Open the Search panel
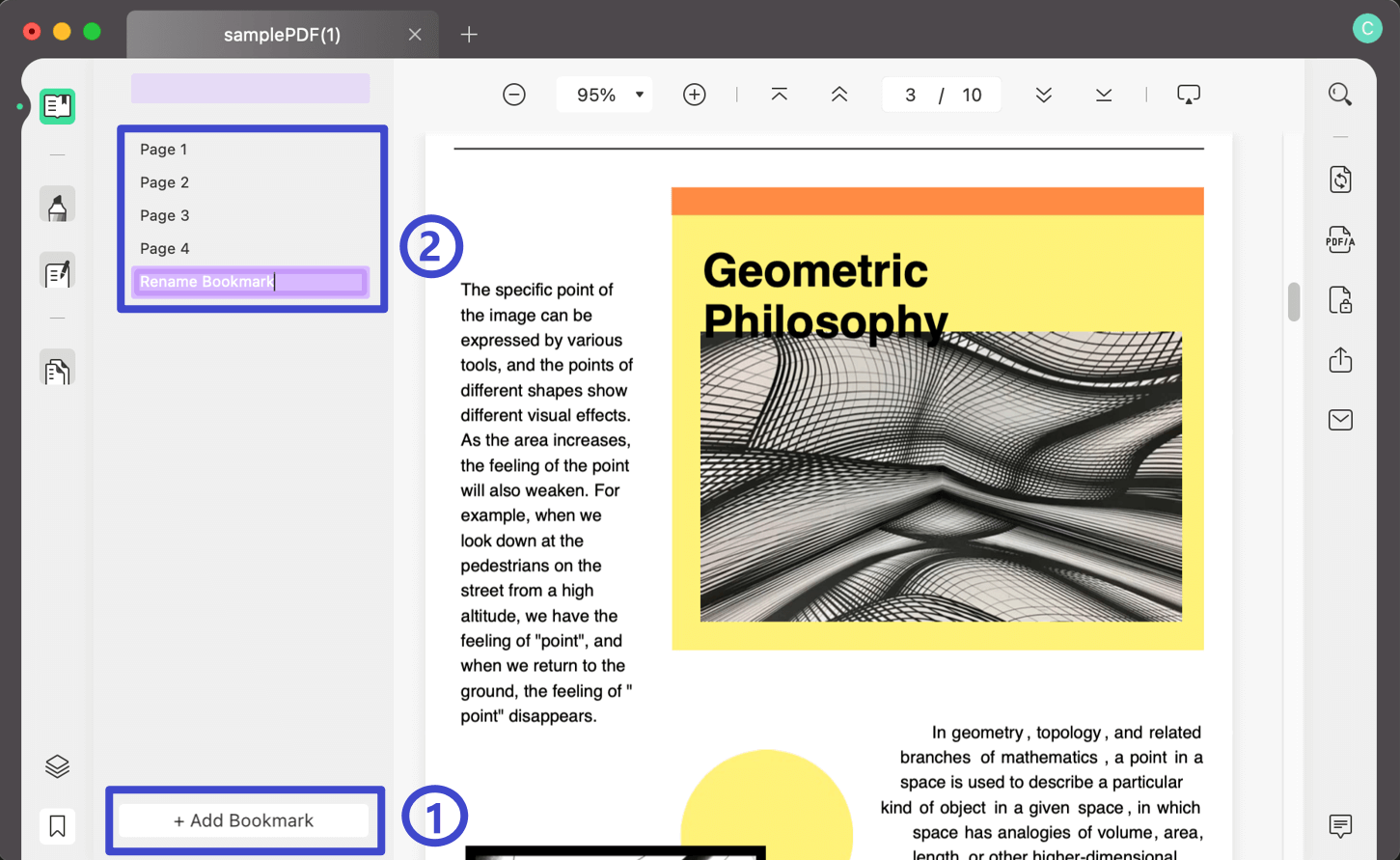 [x=1340, y=94]
